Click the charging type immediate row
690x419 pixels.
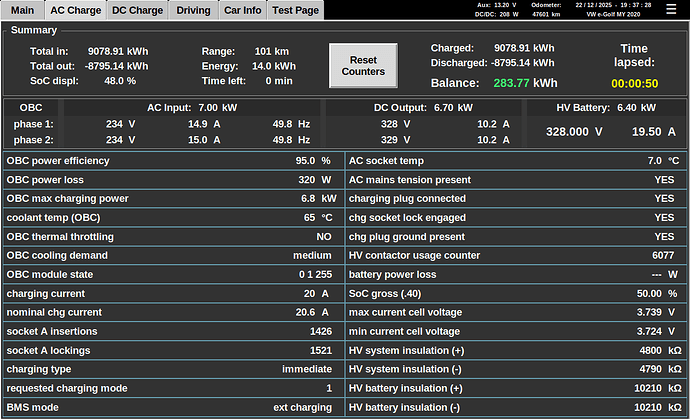(172, 370)
